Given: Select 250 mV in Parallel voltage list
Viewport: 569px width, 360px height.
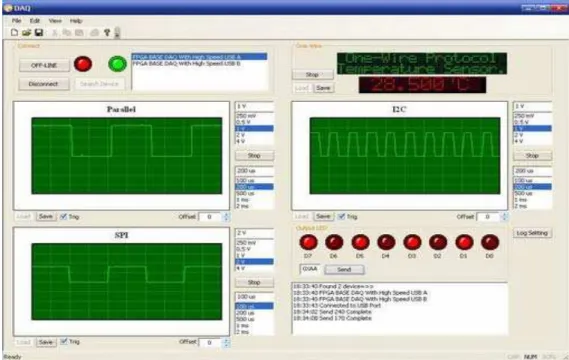Looking at the screenshot, I should [254, 116].
